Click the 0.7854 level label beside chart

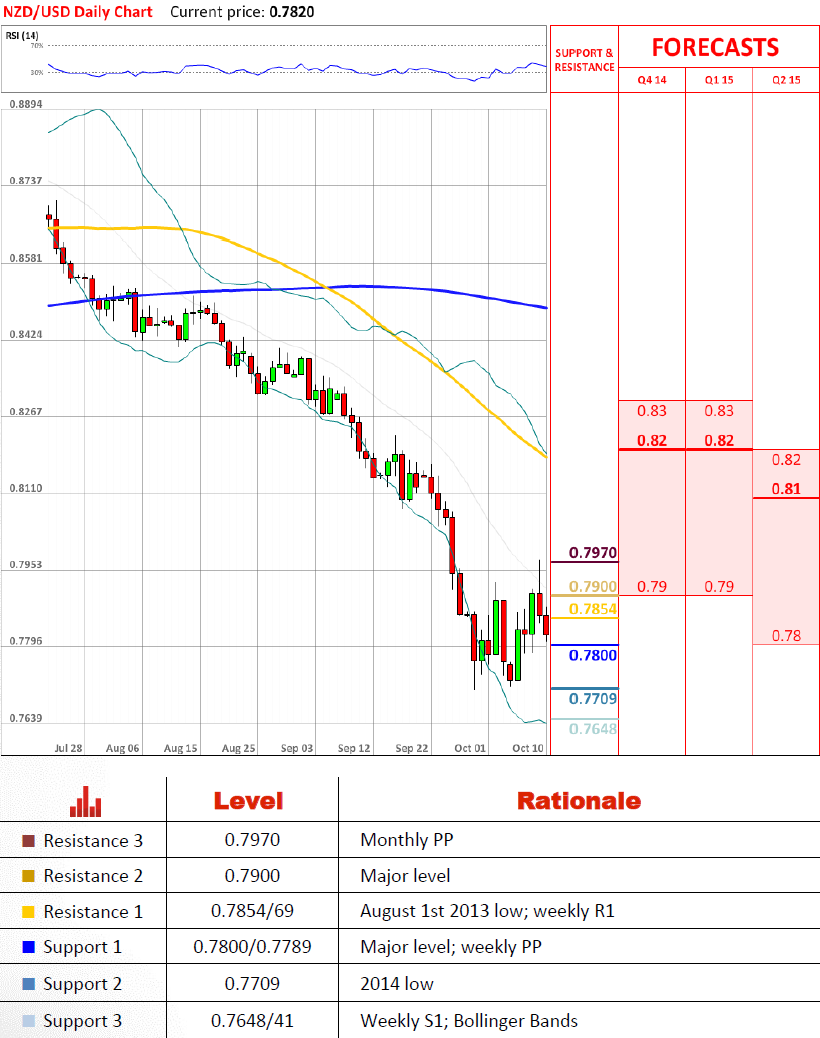592,609
